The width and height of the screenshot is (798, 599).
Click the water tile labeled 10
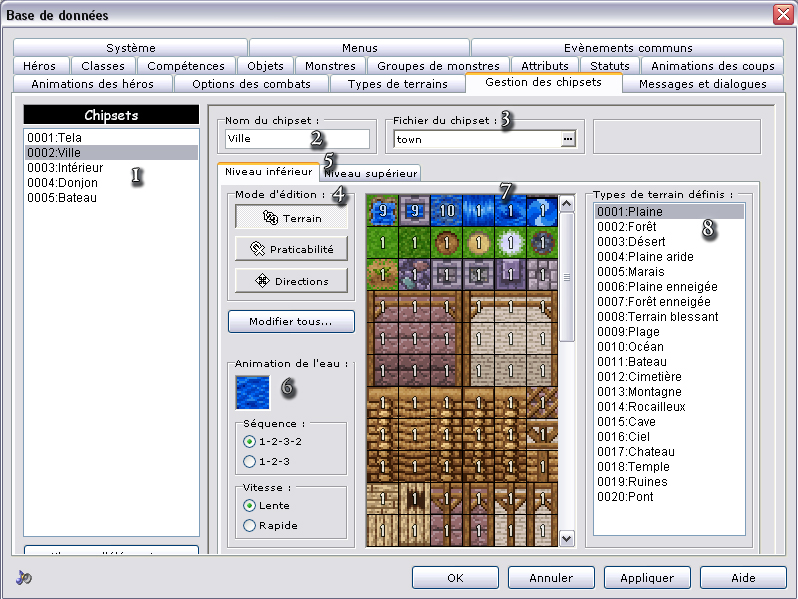pos(446,211)
